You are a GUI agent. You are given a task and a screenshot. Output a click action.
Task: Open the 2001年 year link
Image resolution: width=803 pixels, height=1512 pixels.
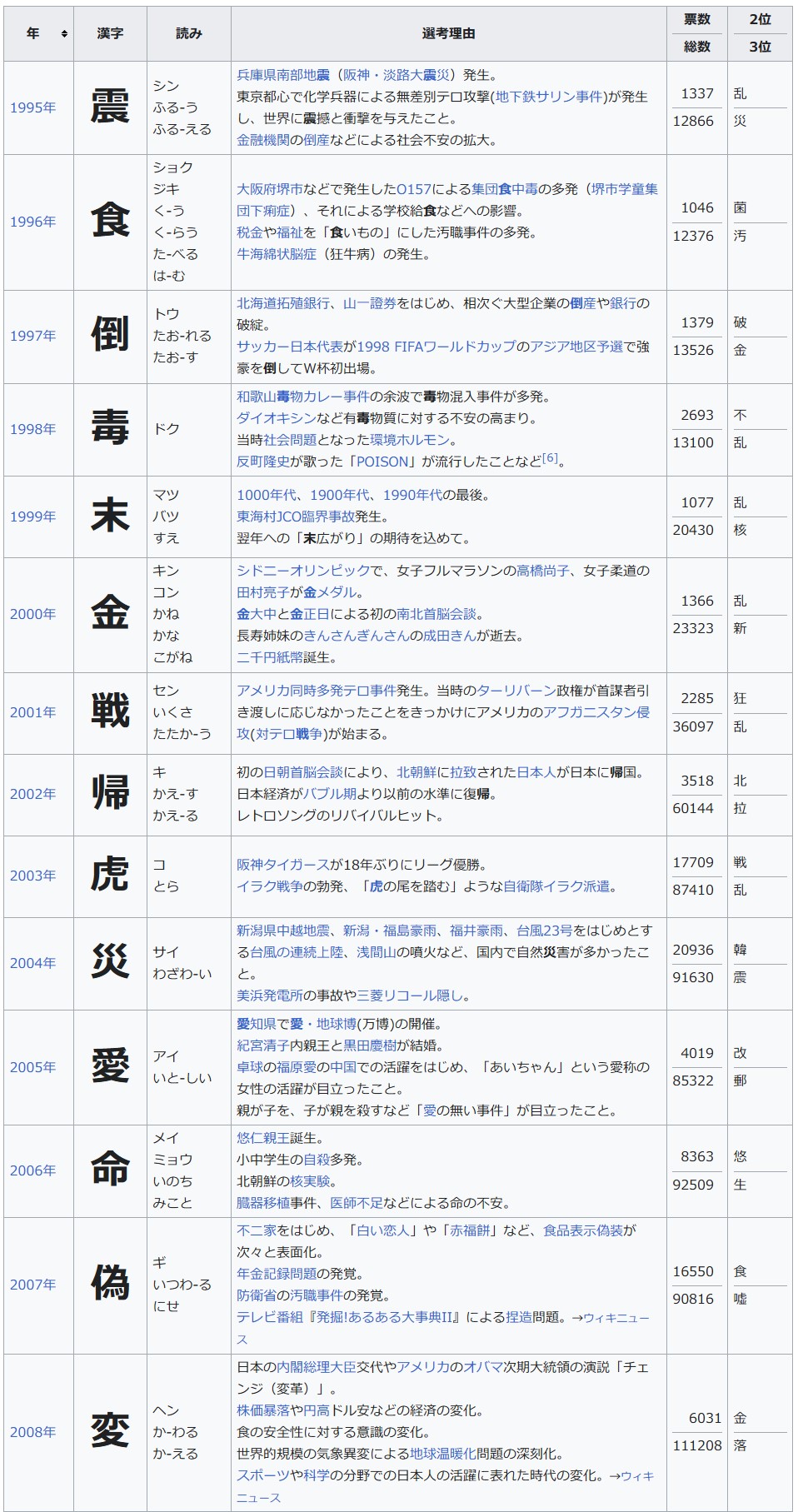(33, 712)
